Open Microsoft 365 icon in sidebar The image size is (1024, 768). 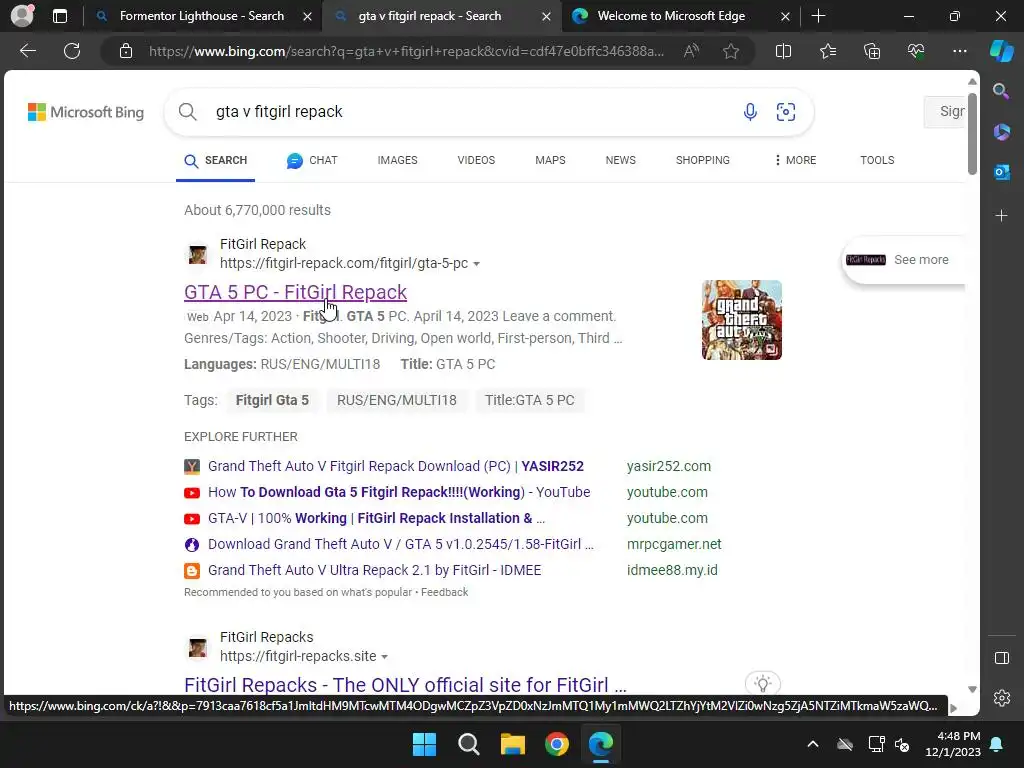1001,132
